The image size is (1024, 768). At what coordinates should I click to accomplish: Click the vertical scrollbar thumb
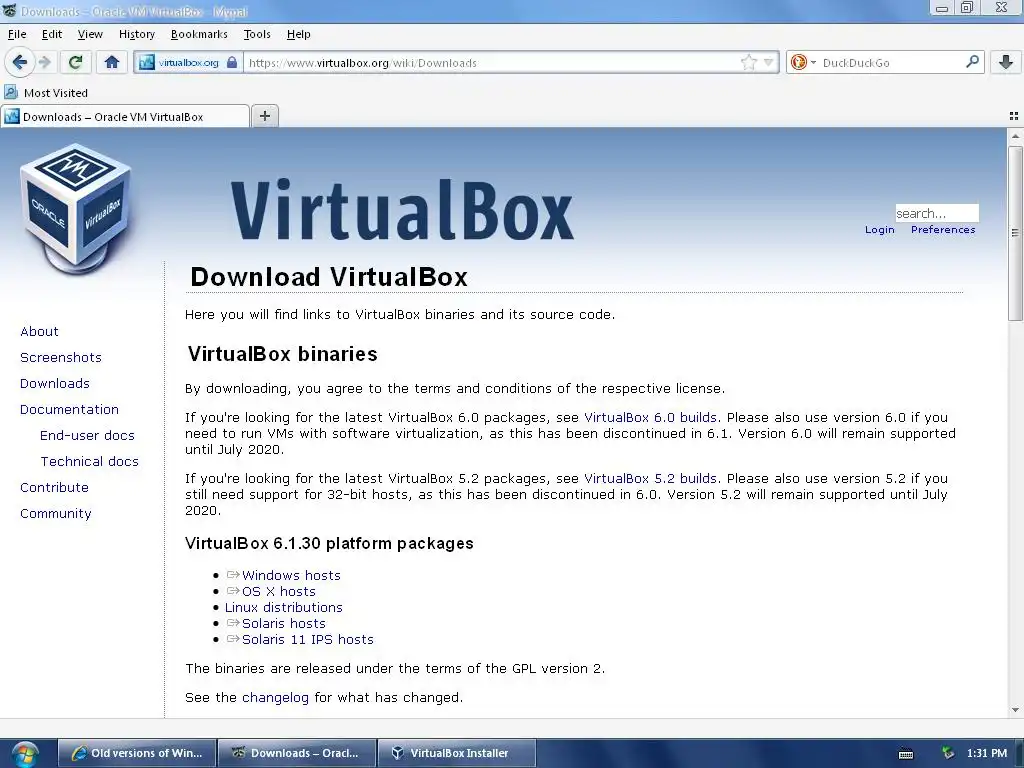coord(1015,233)
